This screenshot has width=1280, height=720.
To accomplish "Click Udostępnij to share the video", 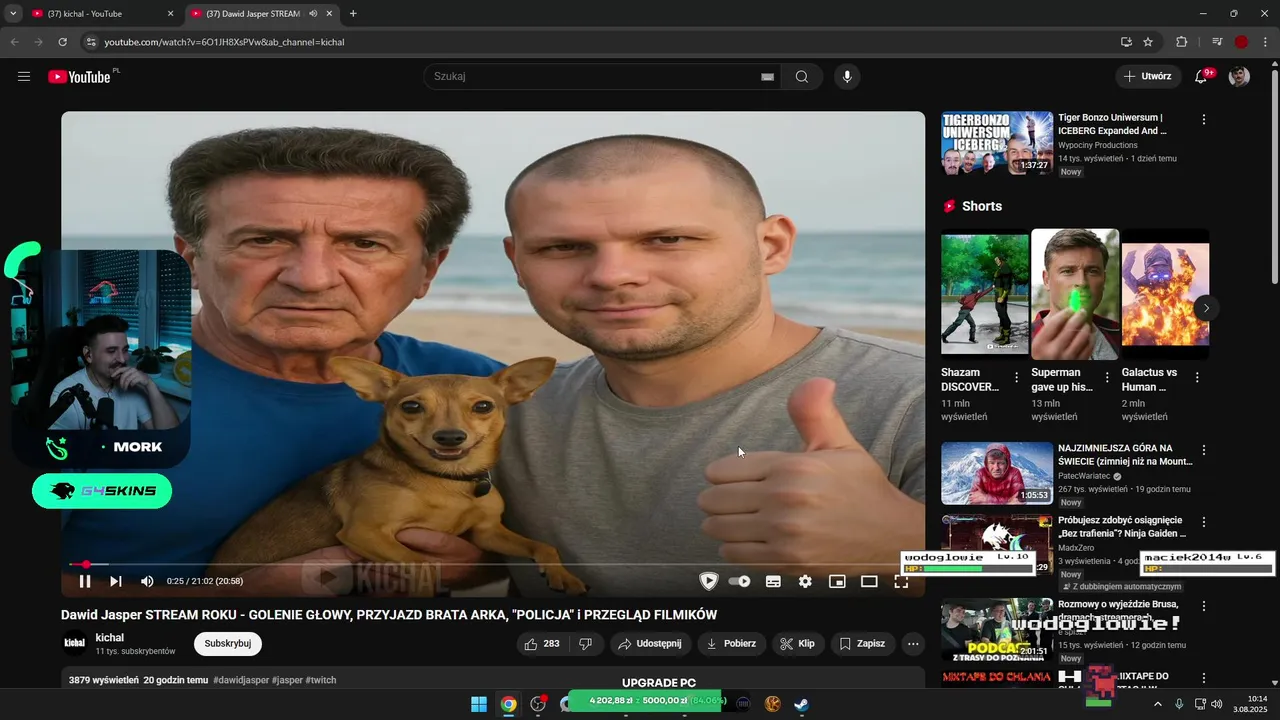I will coord(649,644).
